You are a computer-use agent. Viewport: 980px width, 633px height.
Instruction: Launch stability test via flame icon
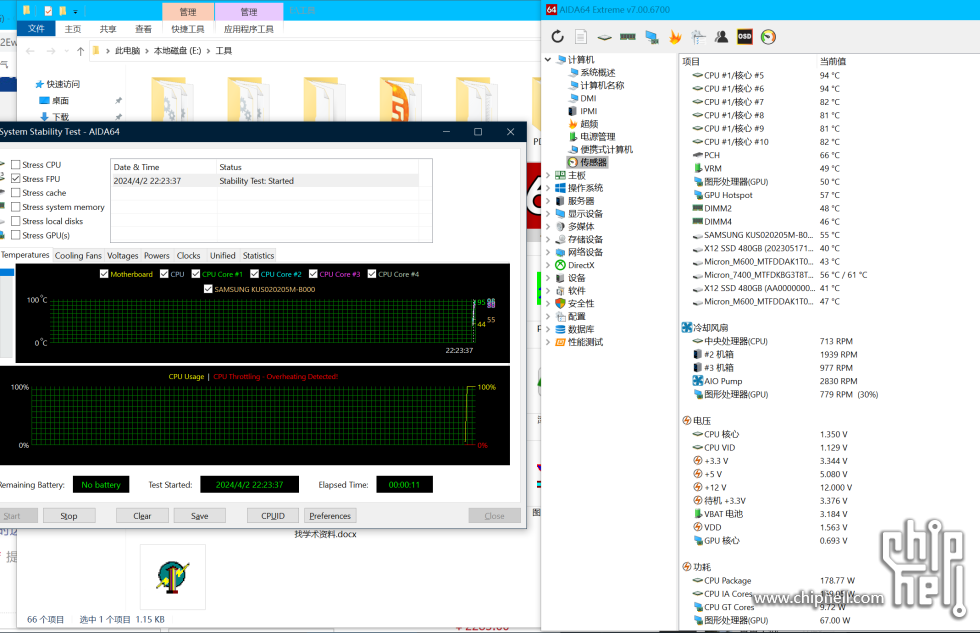675,37
